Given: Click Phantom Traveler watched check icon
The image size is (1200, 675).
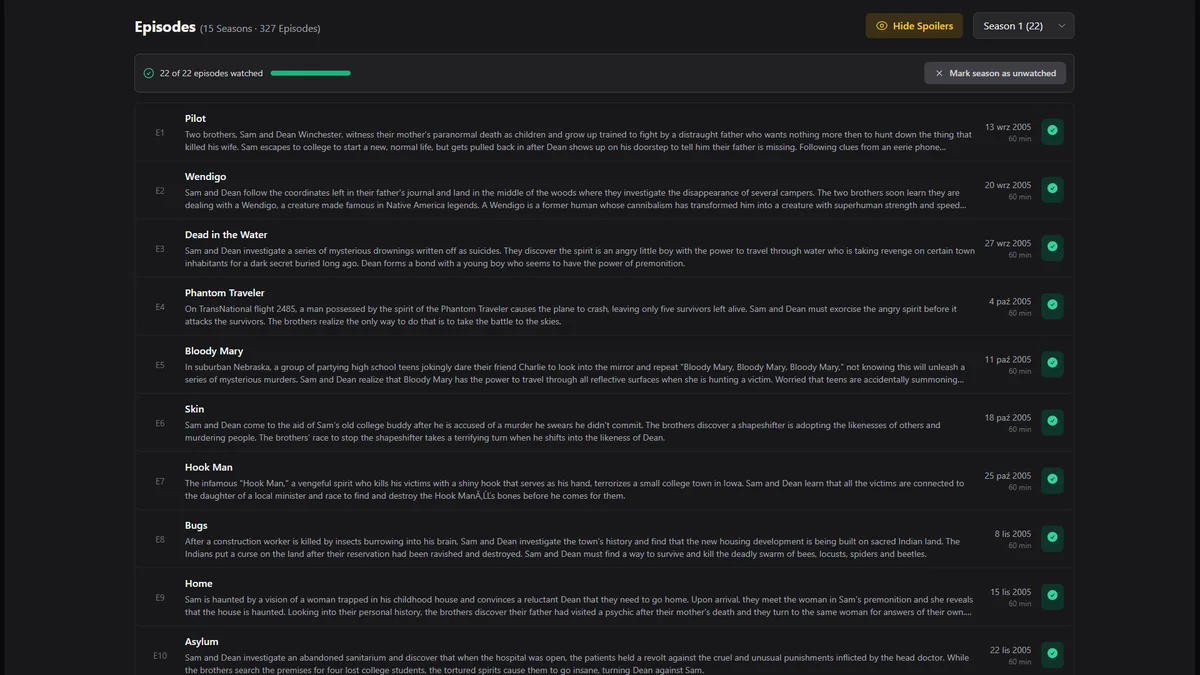Looking at the screenshot, I should [1052, 305].
